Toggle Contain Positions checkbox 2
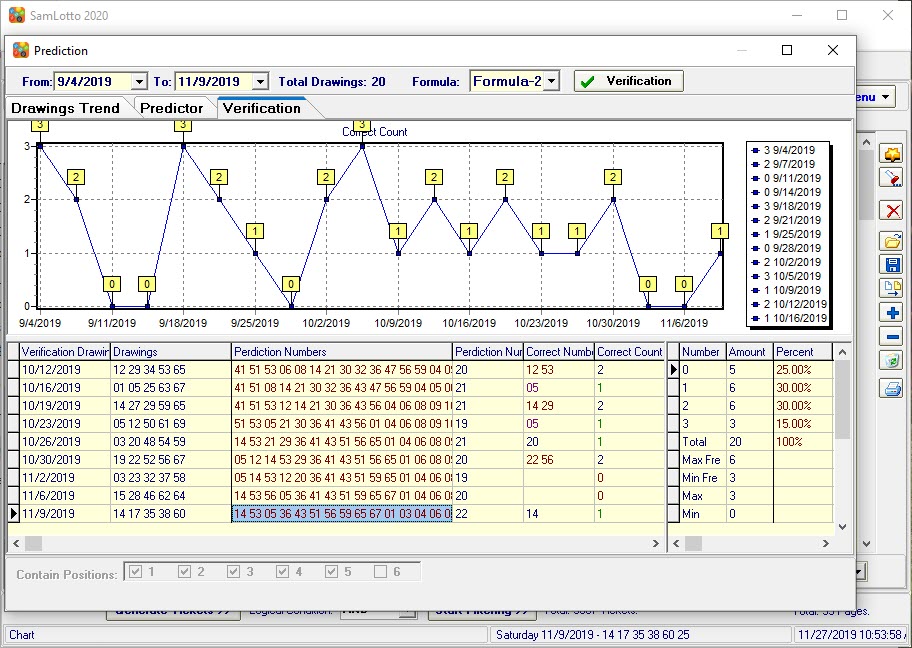The height and width of the screenshot is (648, 912). pyautogui.click(x=184, y=572)
